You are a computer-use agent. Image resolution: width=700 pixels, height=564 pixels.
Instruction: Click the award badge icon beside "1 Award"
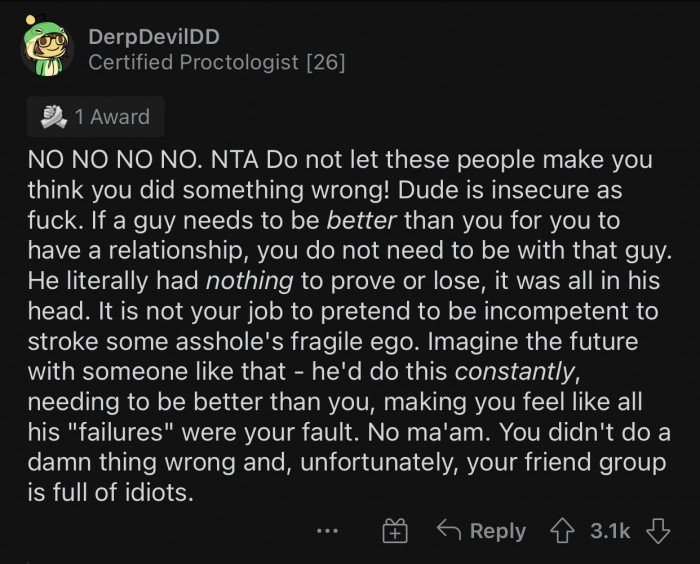pyautogui.click(x=51, y=117)
